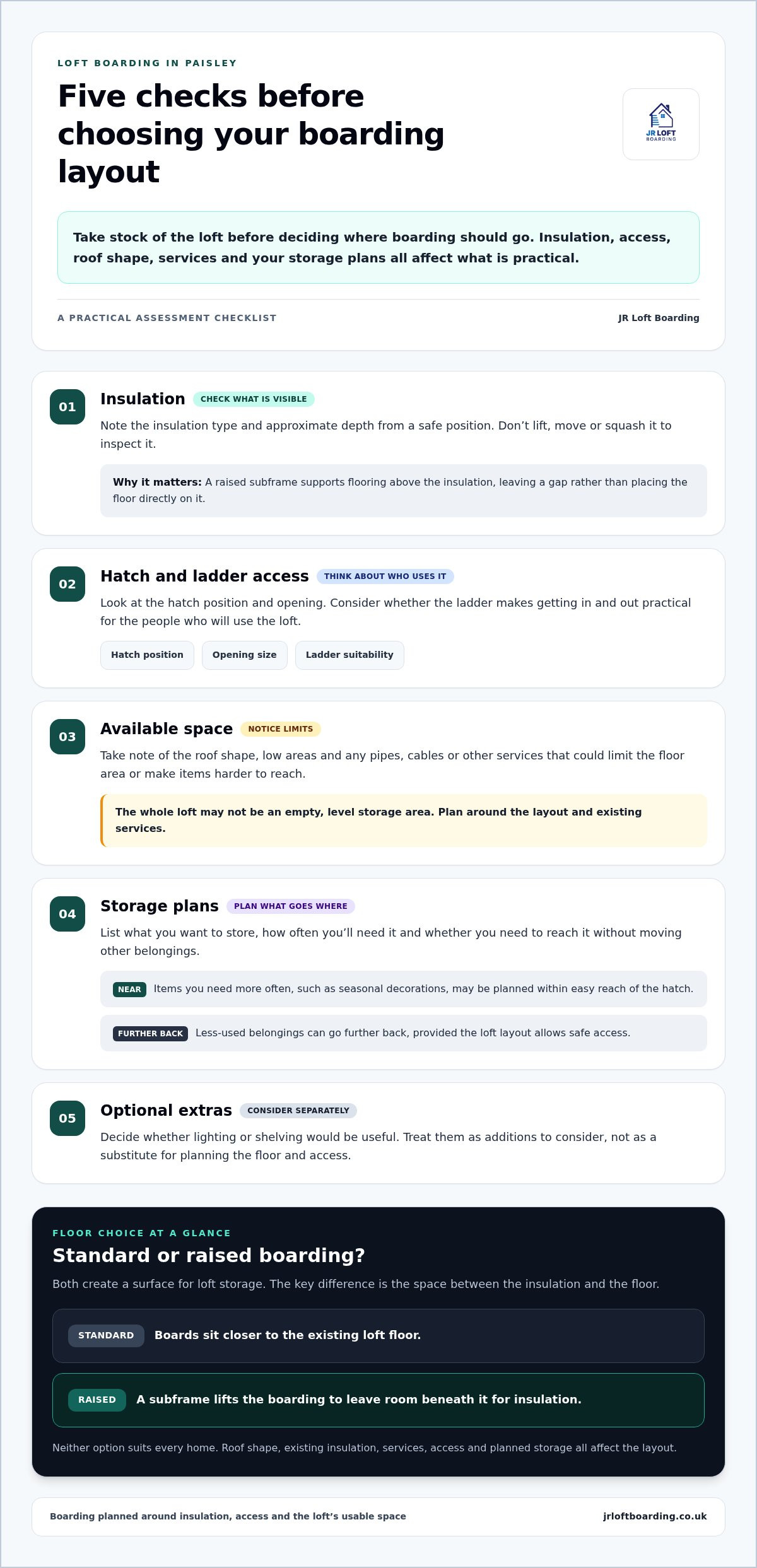757x1568 pixels.
Task: Click the Why it matters note box
Action: pos(404,491)
